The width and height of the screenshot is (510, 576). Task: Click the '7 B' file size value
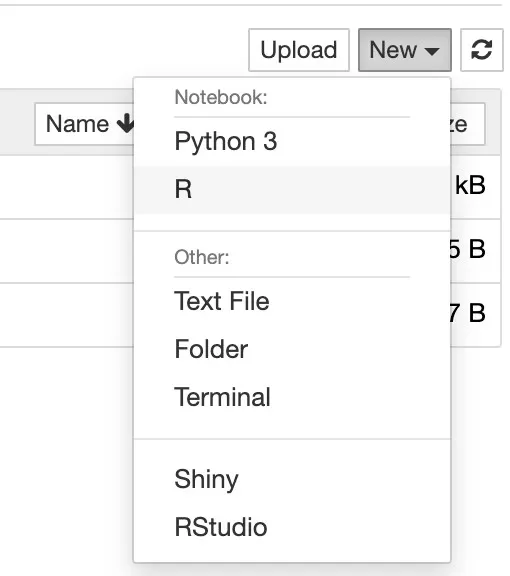pyautogui.click(x=467, y=313)
